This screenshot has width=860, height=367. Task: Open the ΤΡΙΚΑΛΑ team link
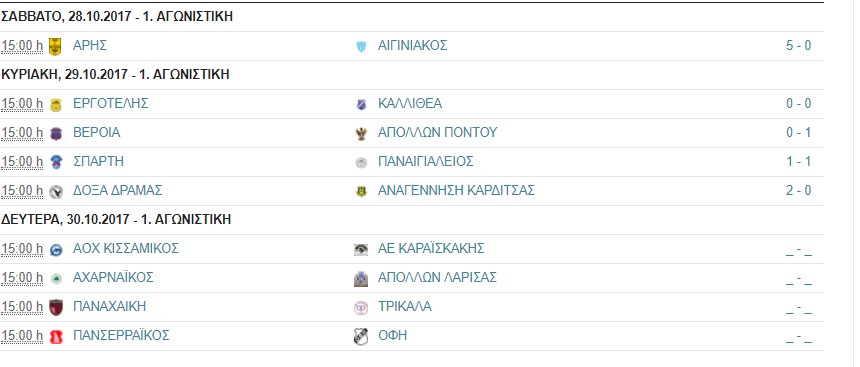coord(405,307)
